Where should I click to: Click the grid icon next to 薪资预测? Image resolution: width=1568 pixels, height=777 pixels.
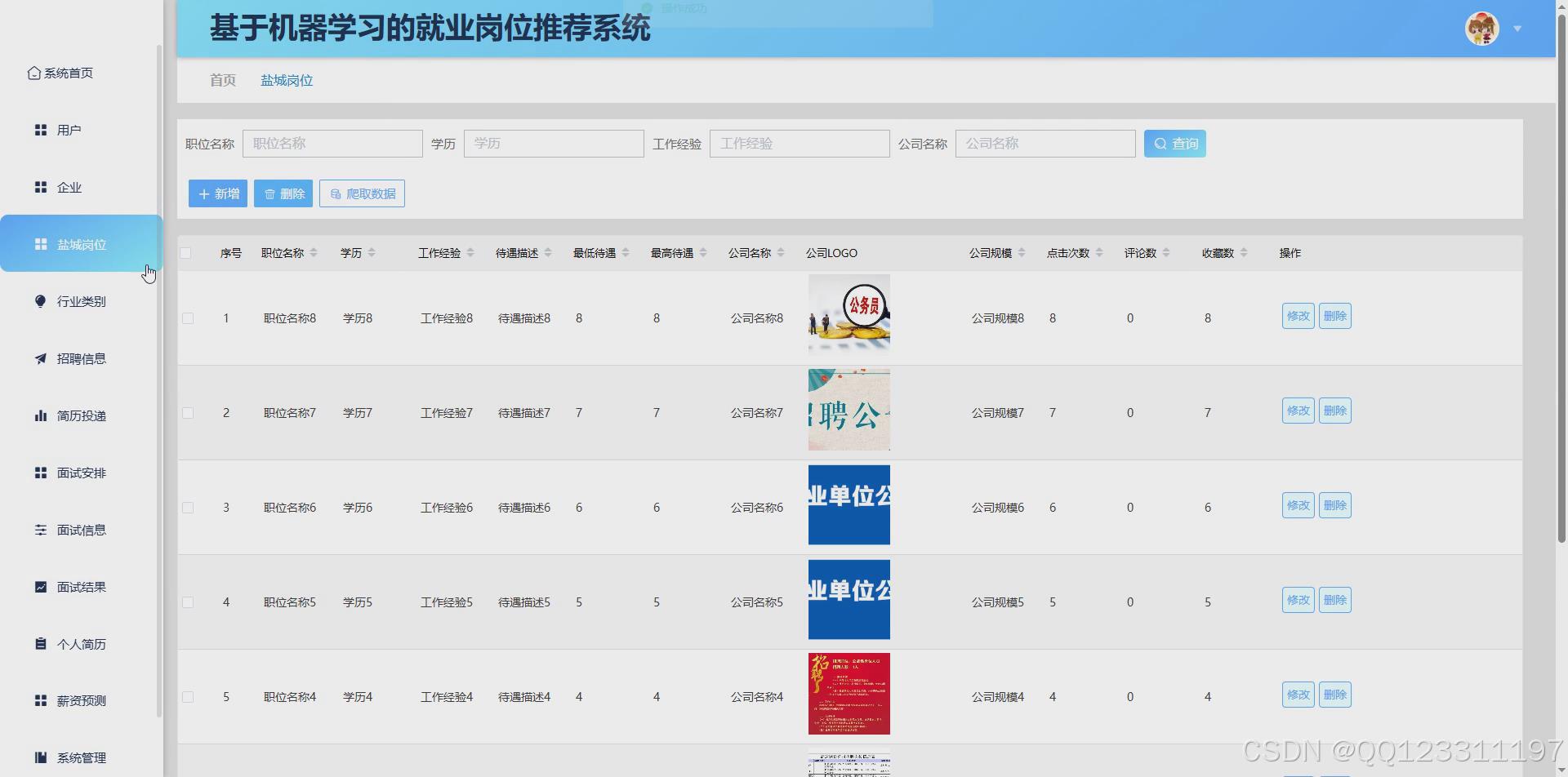coord(41,700)
